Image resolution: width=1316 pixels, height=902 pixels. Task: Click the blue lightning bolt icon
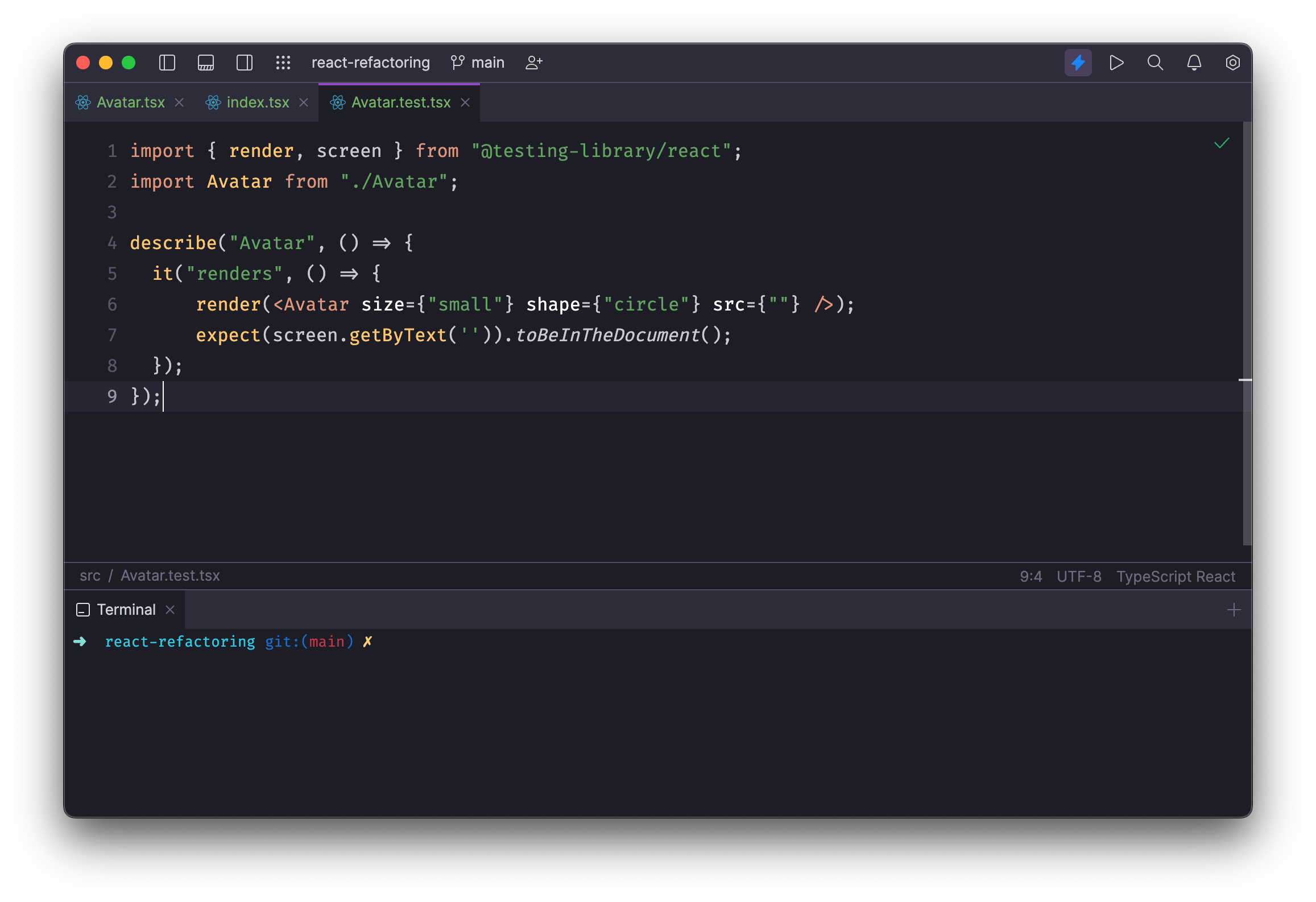[x=1078, y=63]
